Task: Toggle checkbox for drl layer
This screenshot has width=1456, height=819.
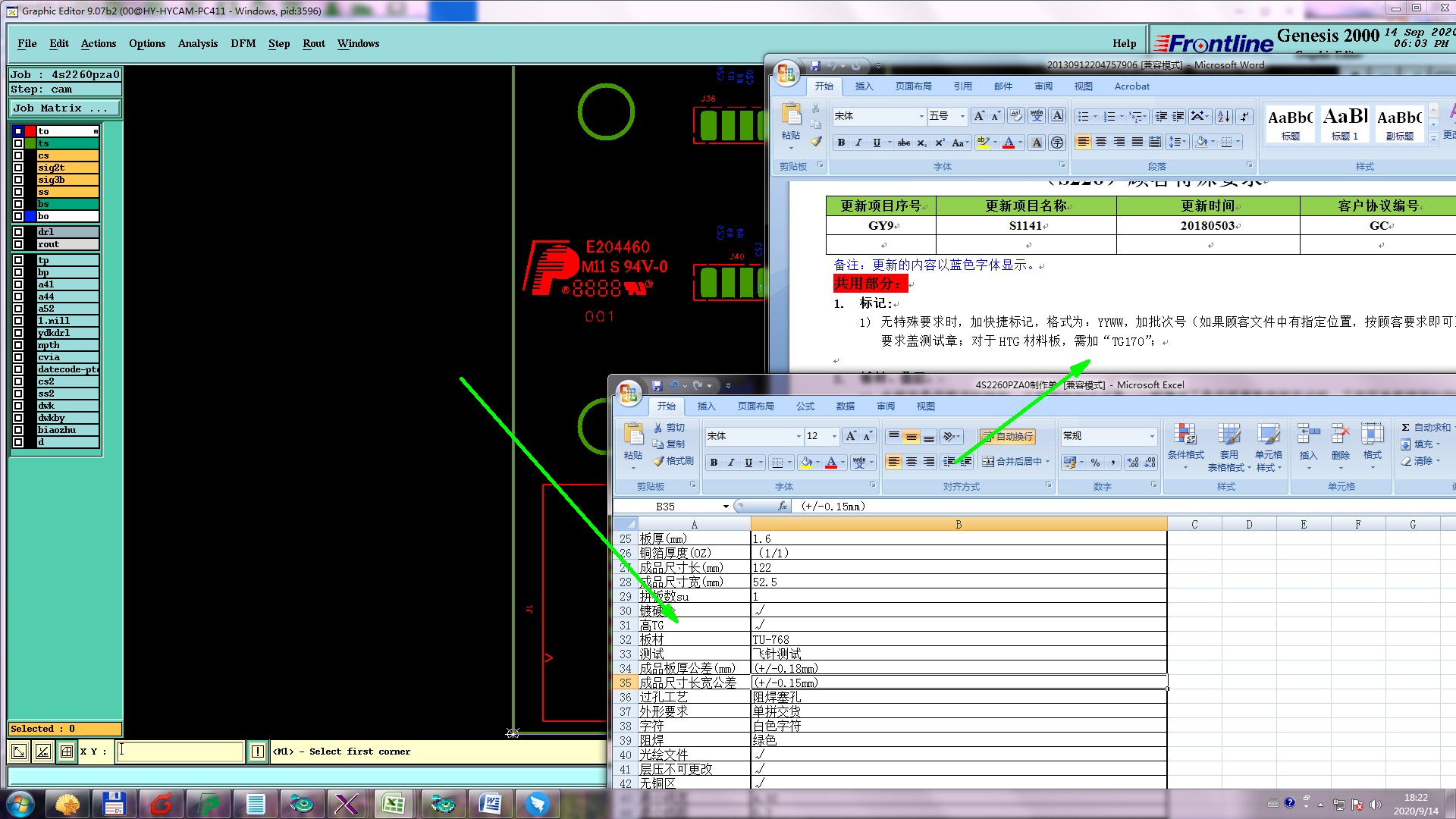Action: (x=18, y=232)
